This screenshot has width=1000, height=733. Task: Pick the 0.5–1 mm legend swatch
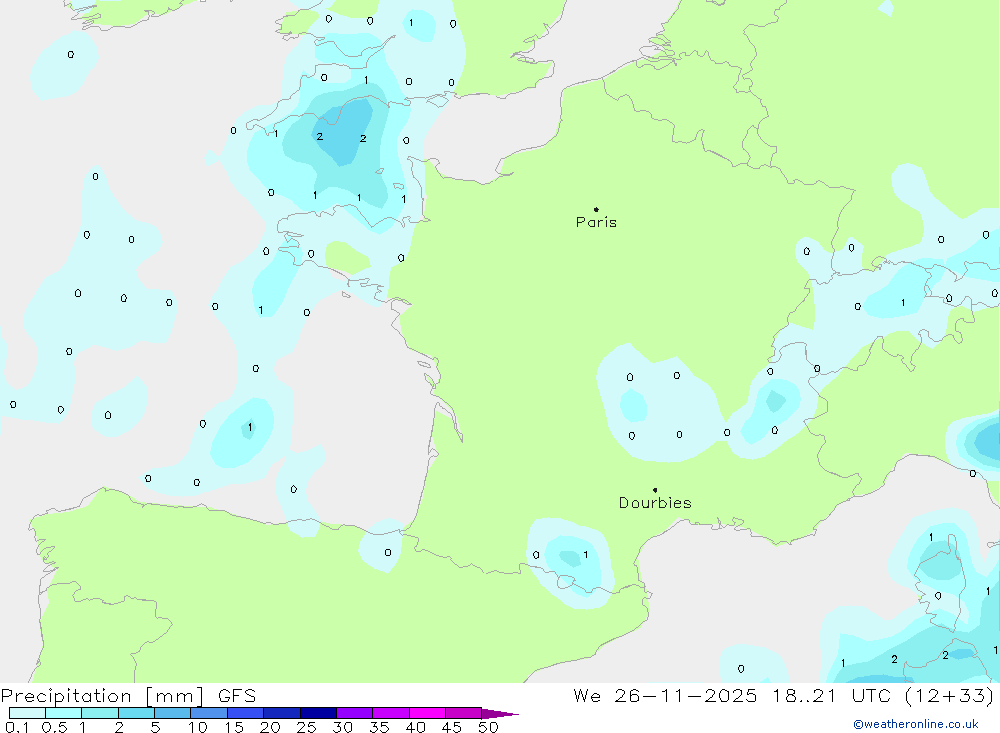pos(64,713)
